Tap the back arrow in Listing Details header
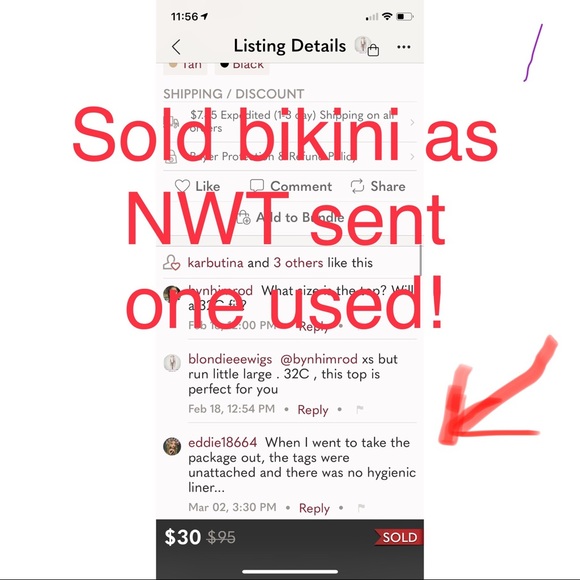The height and width of the screenshot is (580, 580). [x=176, y=47]
